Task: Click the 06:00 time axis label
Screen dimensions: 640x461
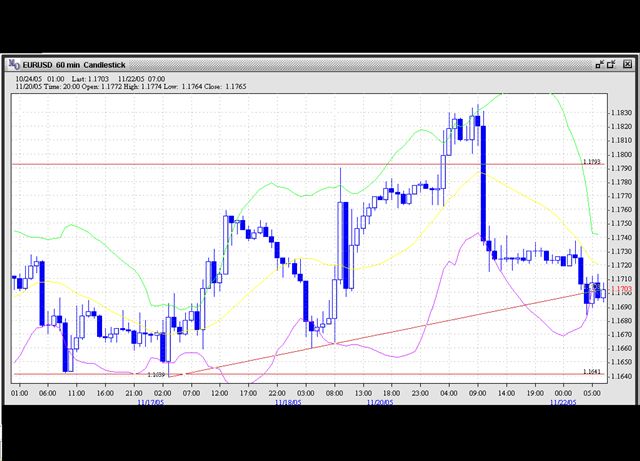Action: pyautogui.click(x=48, y=393)
